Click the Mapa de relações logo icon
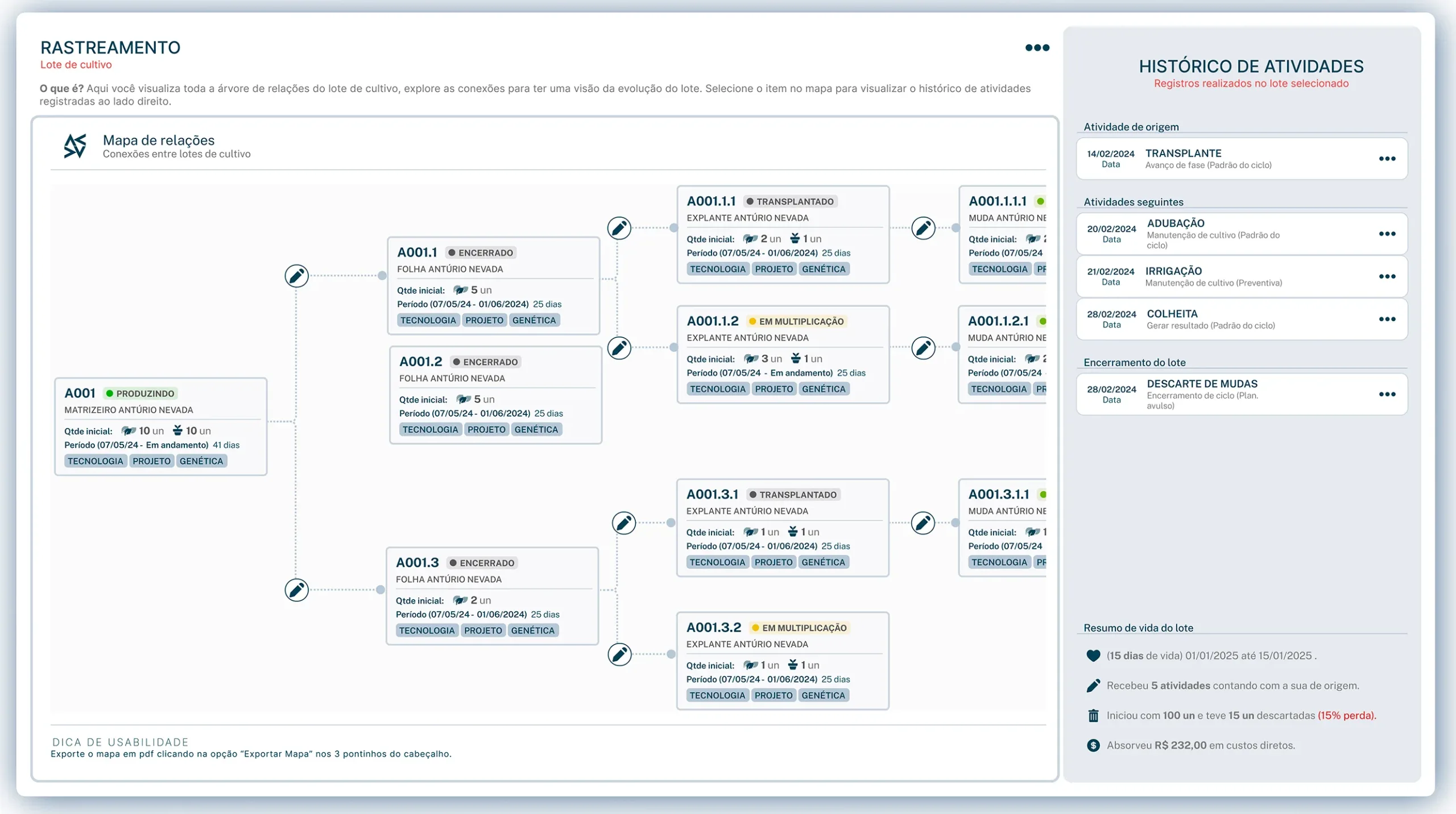1456x814 pixels. click(x=75, y=146)
